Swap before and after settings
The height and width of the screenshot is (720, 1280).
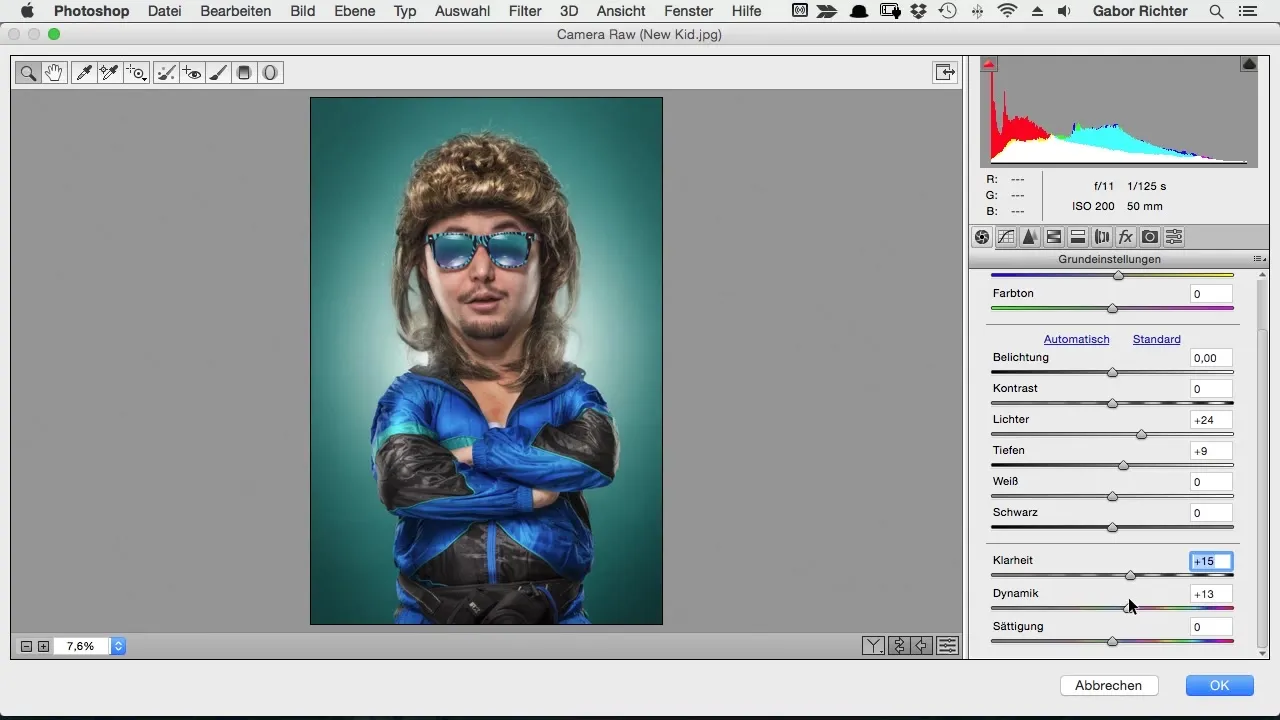[898, 645]
